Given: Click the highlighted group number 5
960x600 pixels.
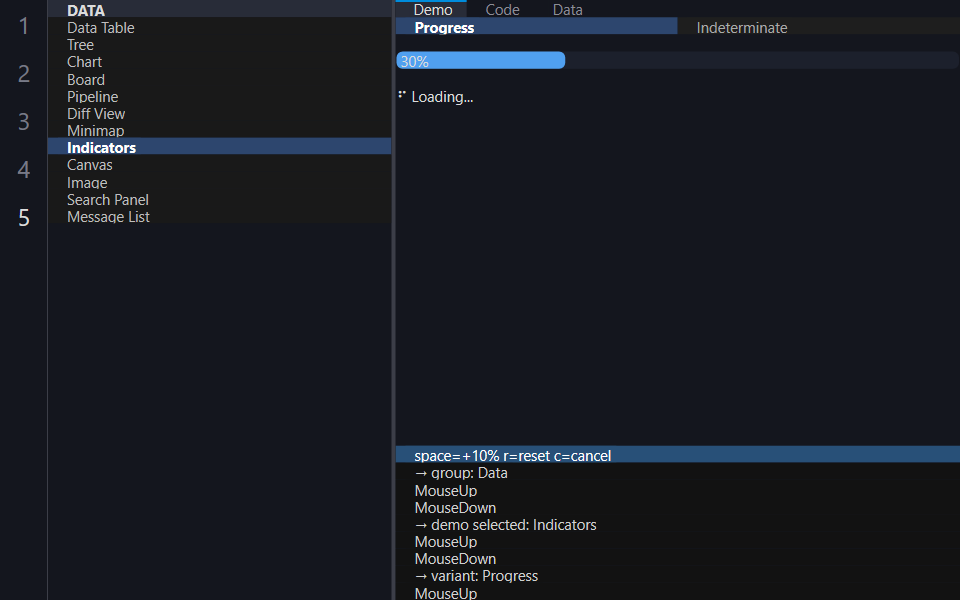Looking at the screenshot, I should click(x=23, y=217).
